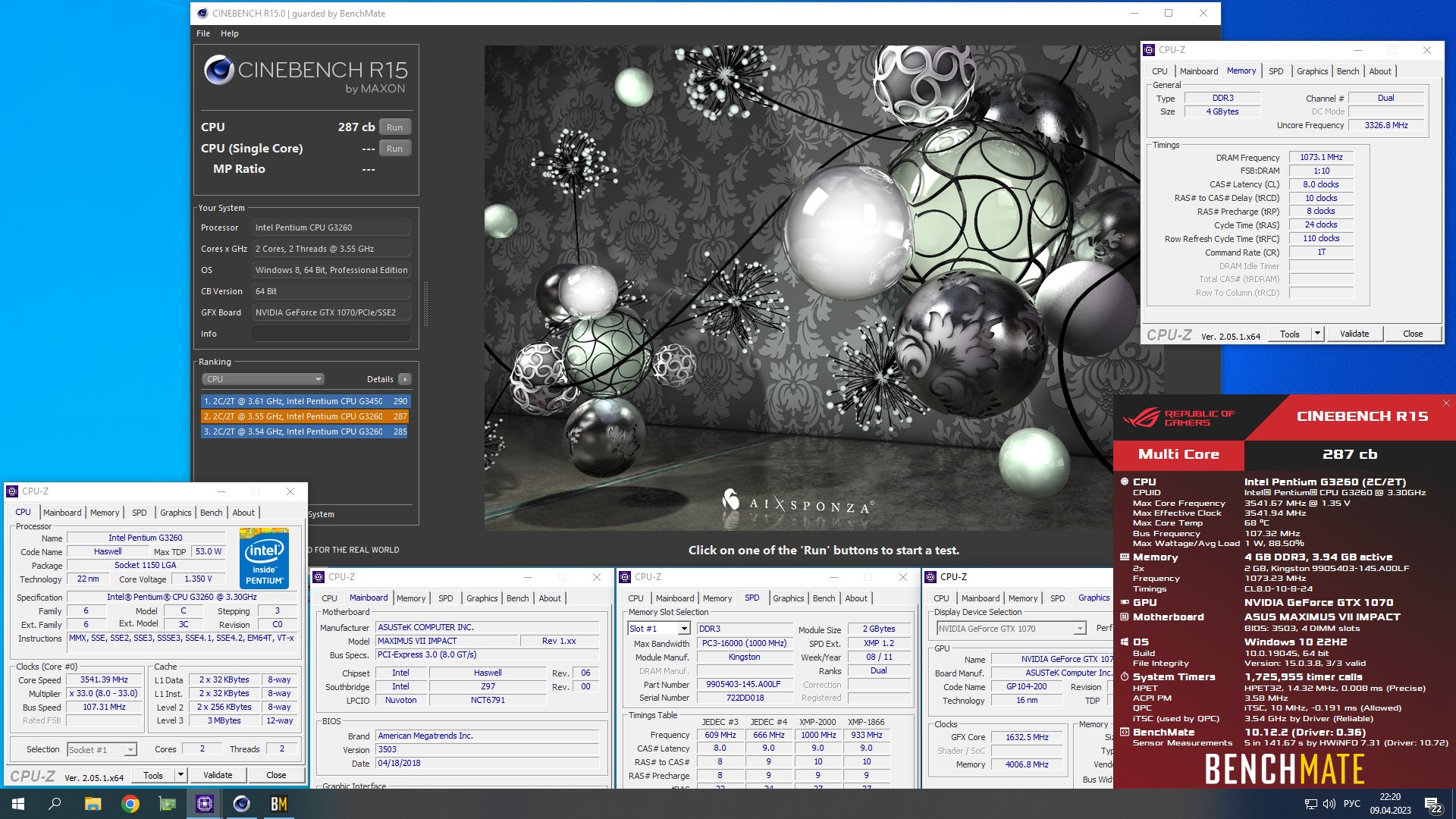Expand the Ranking CPU dropdown

pyautogui.click(x=263, y=379)
